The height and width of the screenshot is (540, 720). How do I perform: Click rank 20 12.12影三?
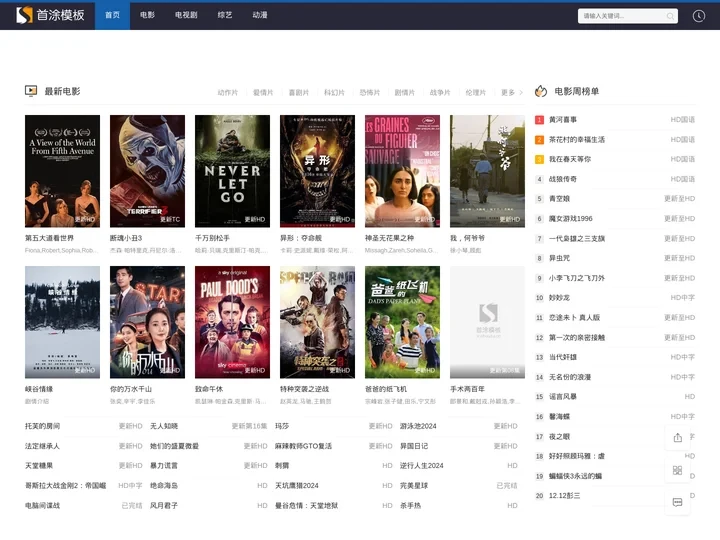point(564,496)
